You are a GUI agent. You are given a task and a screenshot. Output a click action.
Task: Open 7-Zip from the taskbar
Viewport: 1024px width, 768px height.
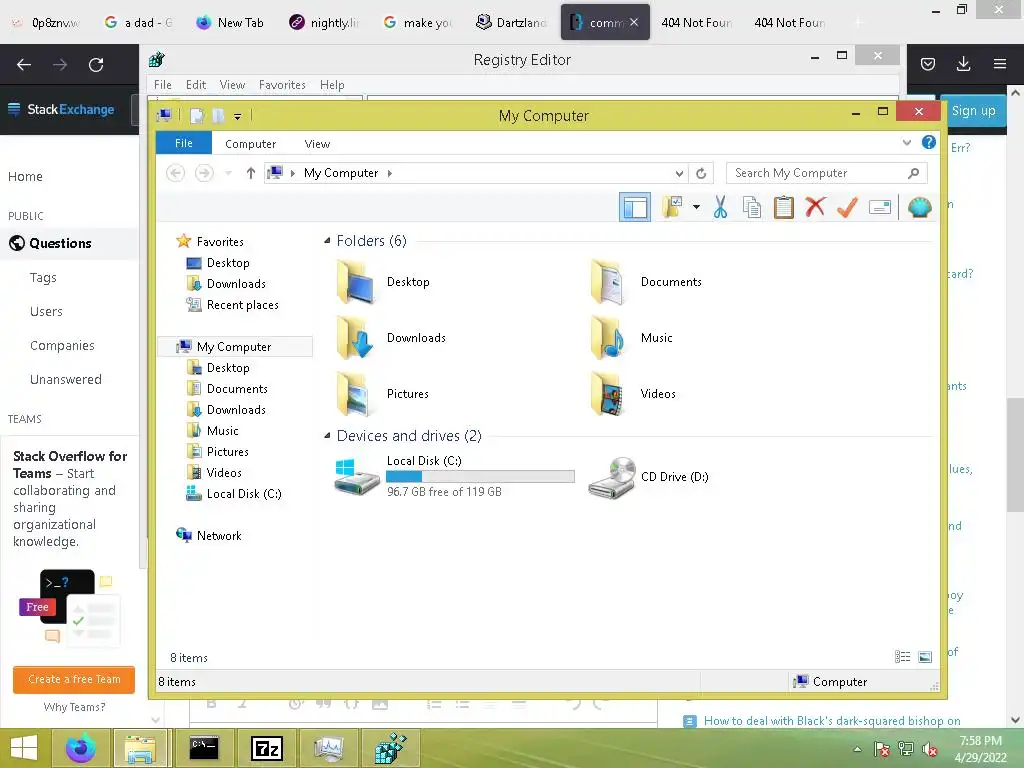click(266, 748)
